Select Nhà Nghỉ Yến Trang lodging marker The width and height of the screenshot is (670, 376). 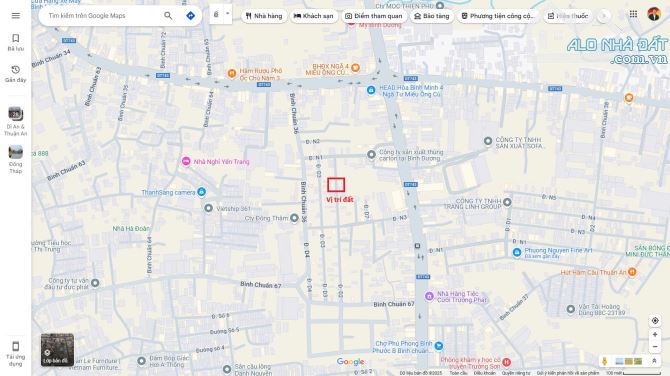coord(186,161)
